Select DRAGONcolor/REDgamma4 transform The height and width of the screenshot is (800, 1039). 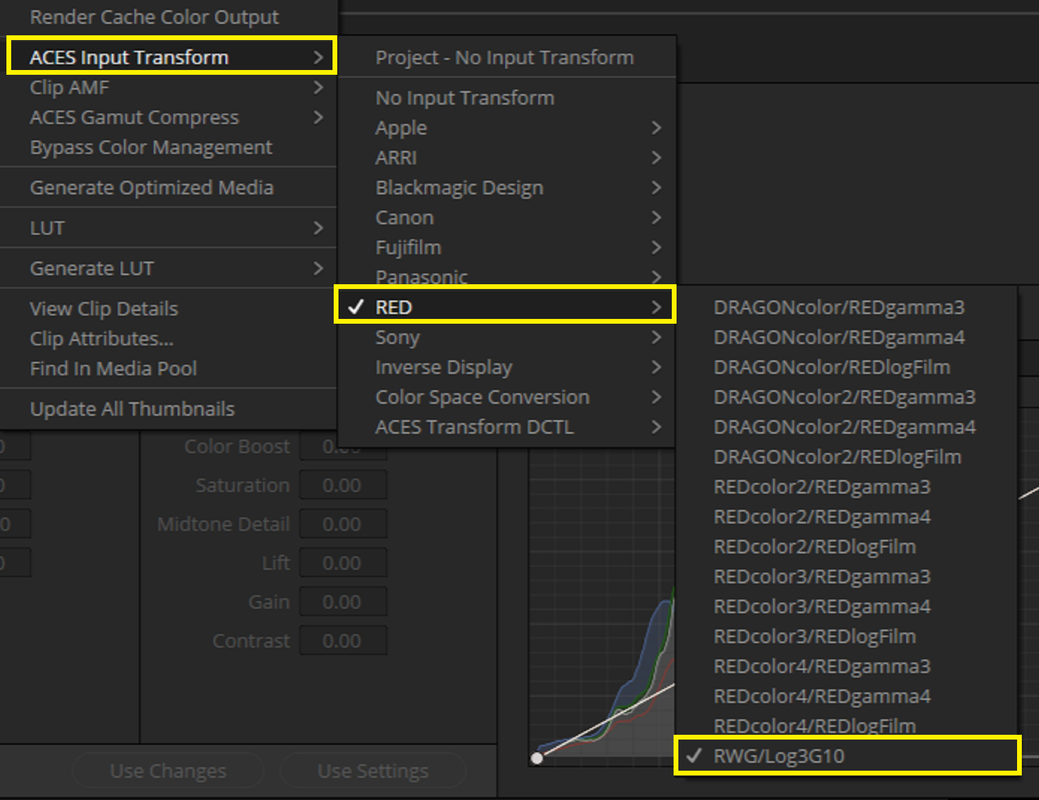click(846, 337)
